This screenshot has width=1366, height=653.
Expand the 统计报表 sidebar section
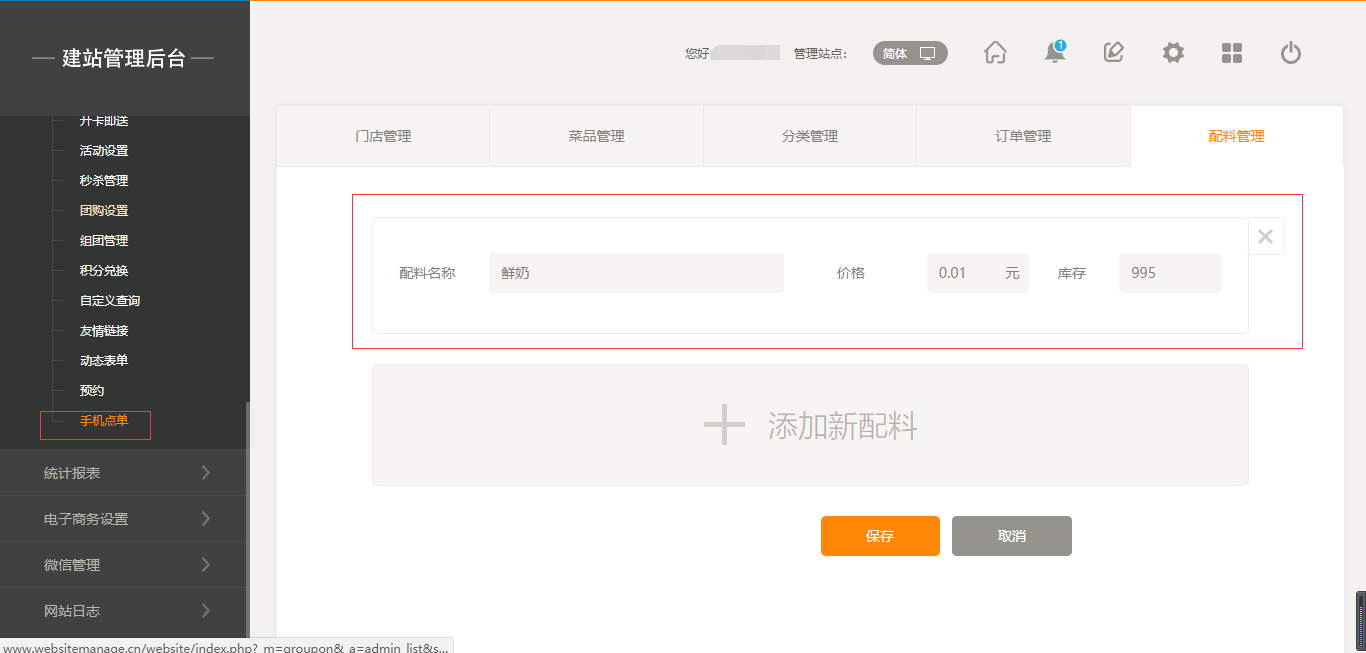click(124, 473)
